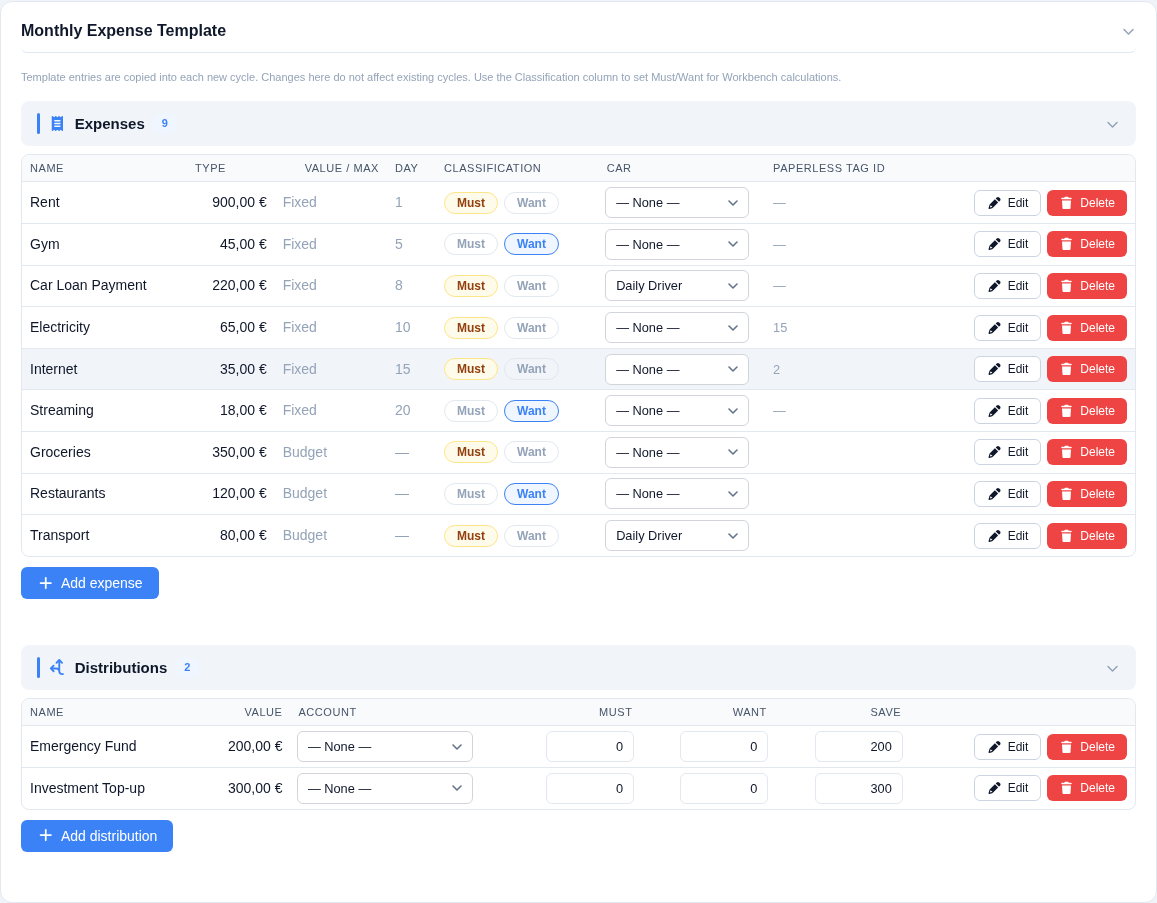Click trash icon in Groceries row
Screen dimensions: 1157x903
[1066, 452]
